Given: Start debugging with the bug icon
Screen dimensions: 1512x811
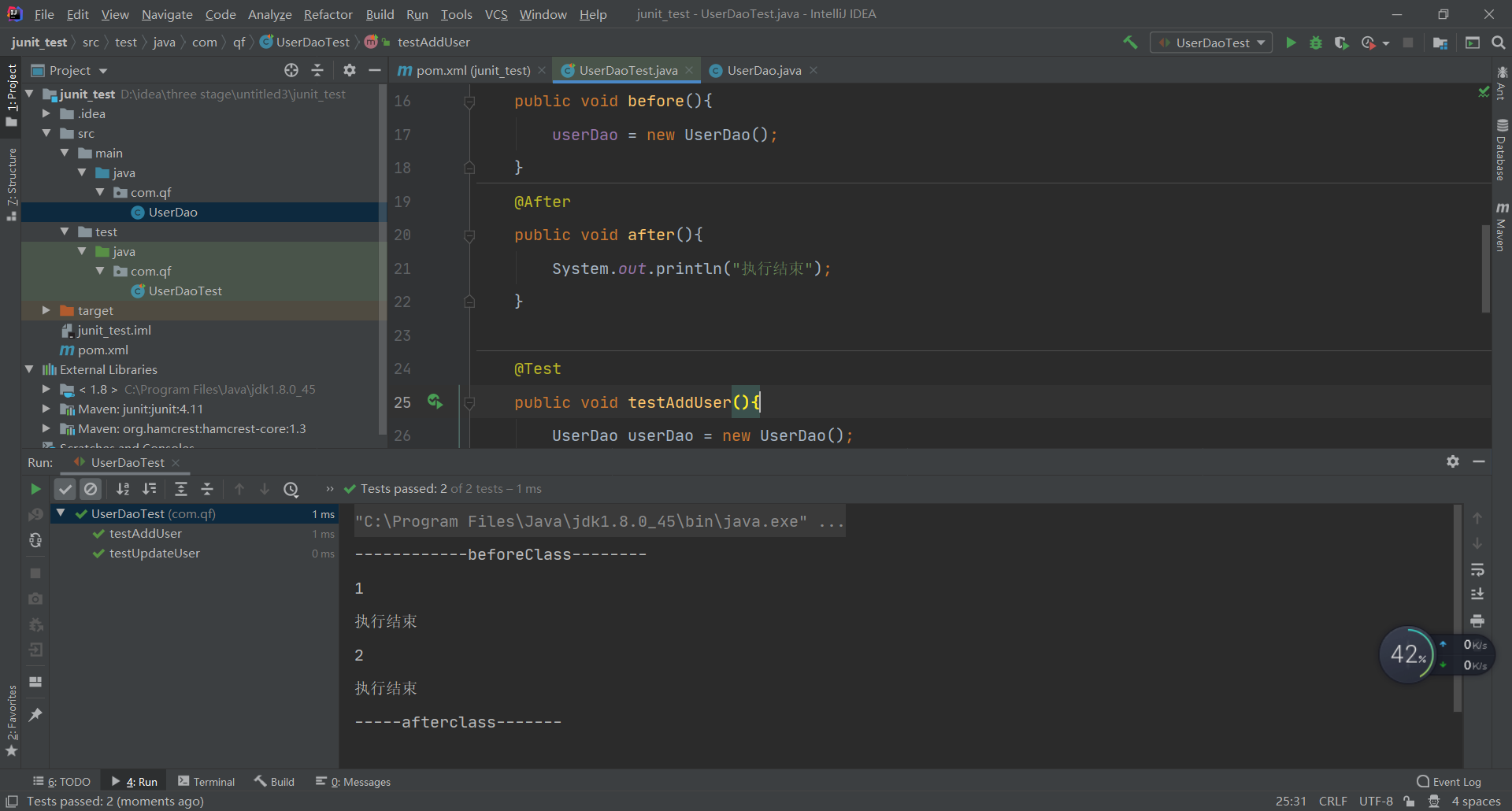Looking at the screenshot, I should click(x=1316, y=43).
